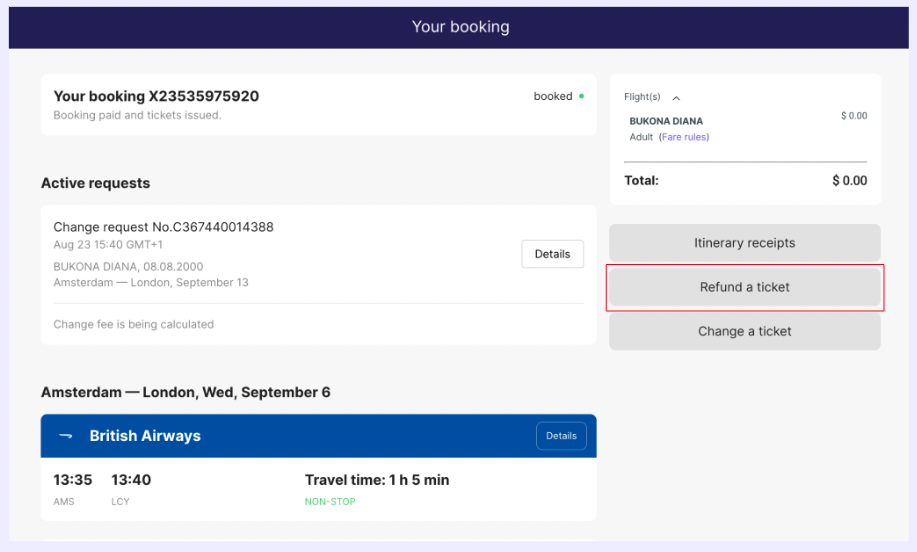Click the booking number X23535975920 heading
Image resolution: width=917 pixels, height=552 pixels.
click(156, 97)
